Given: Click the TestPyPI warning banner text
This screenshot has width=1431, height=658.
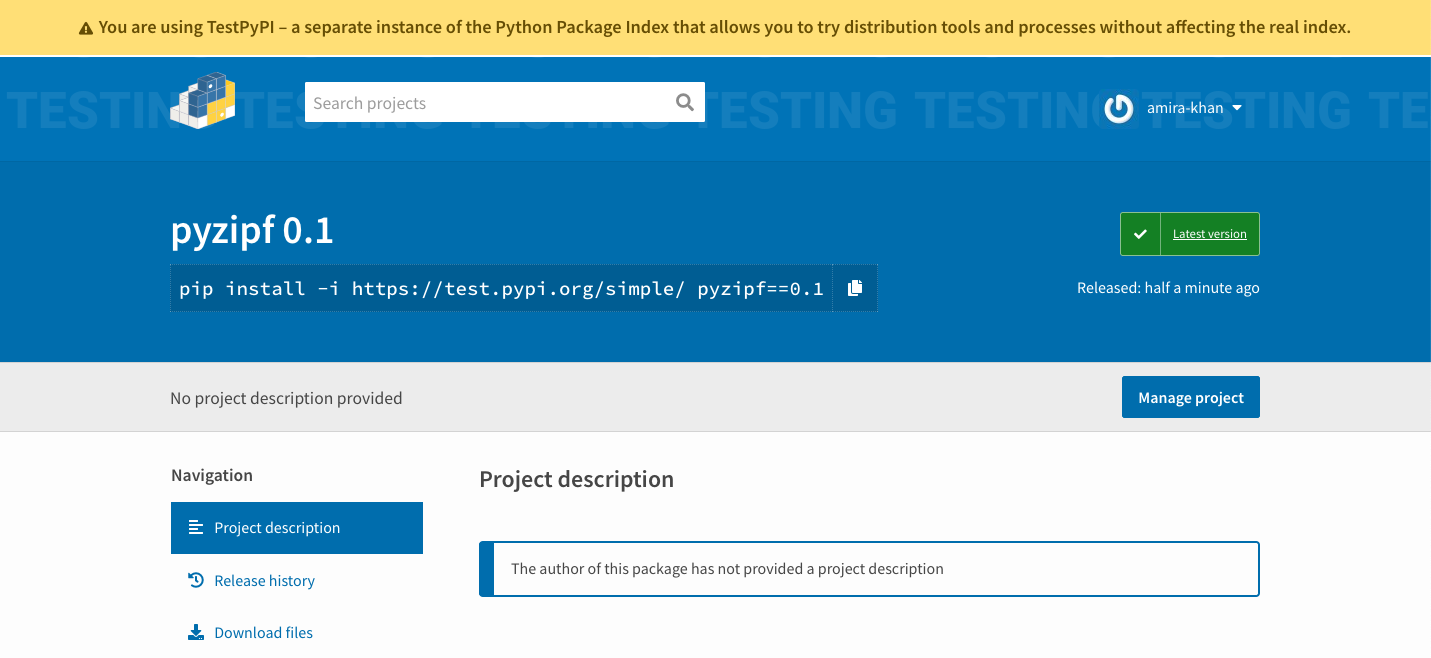Looking at the screenshot, I should (725, 28).
